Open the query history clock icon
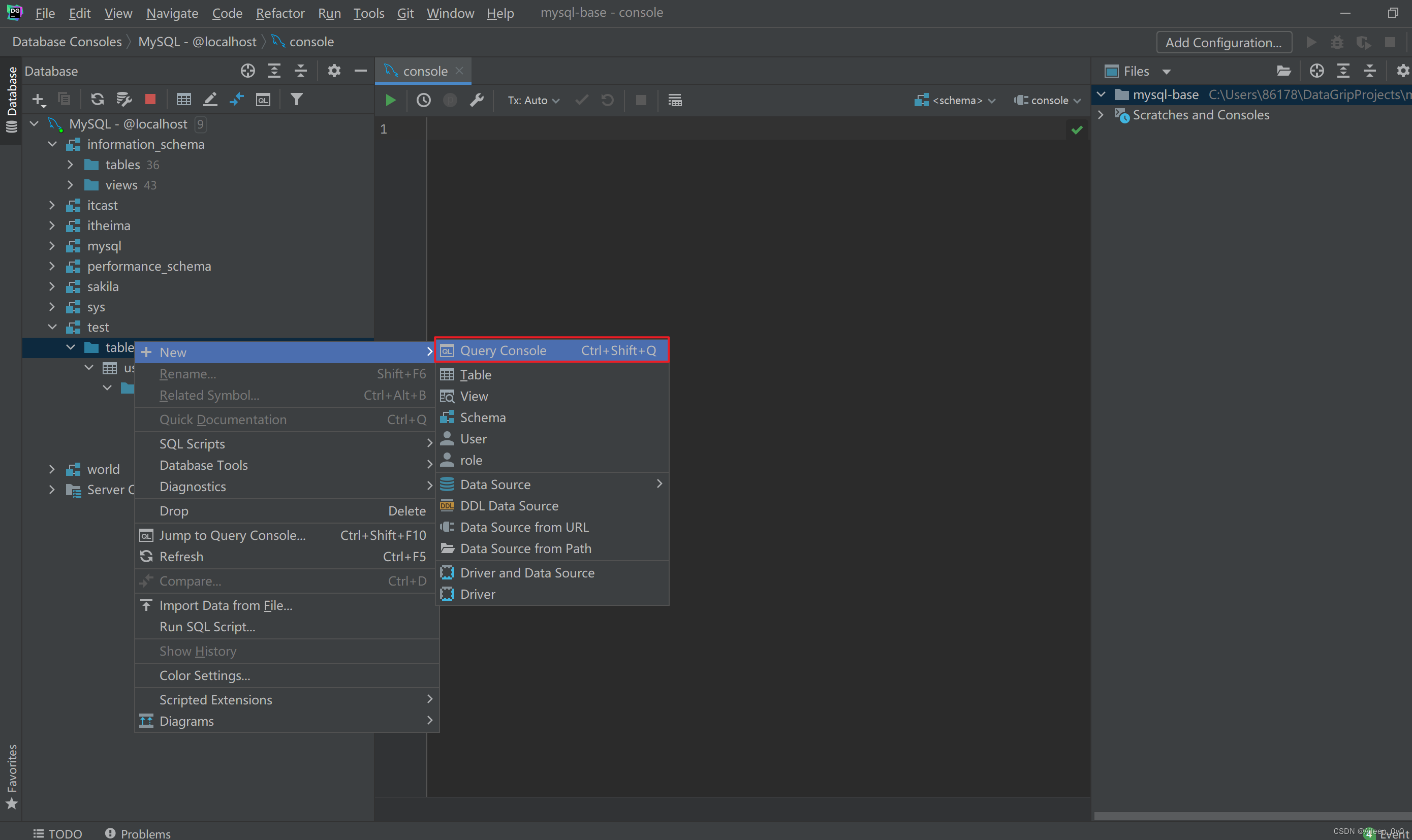Screen dimensions: 1412x840 coord(423,100)
